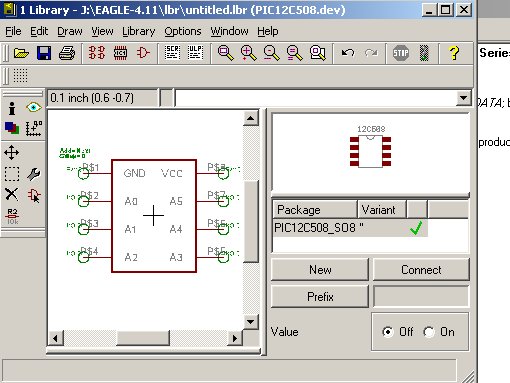Select the Name/Value R2 10k tool
510x383 pixels.
[12, 216]
